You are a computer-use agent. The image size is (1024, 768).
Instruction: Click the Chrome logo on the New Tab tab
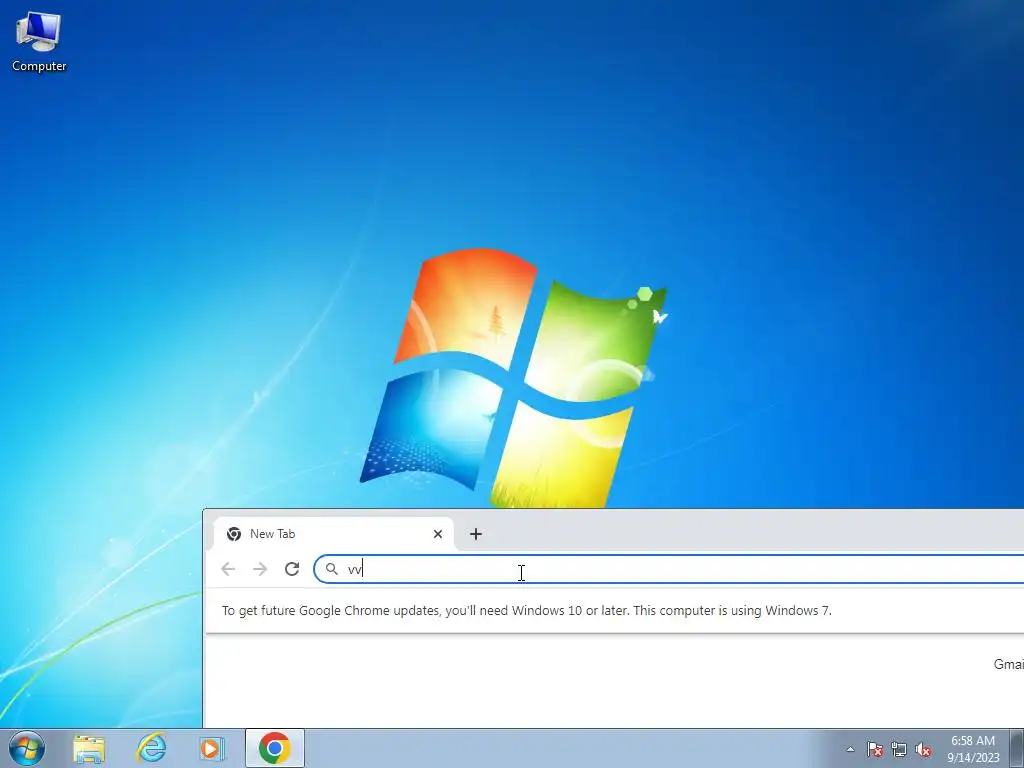(x=234, y=534)
